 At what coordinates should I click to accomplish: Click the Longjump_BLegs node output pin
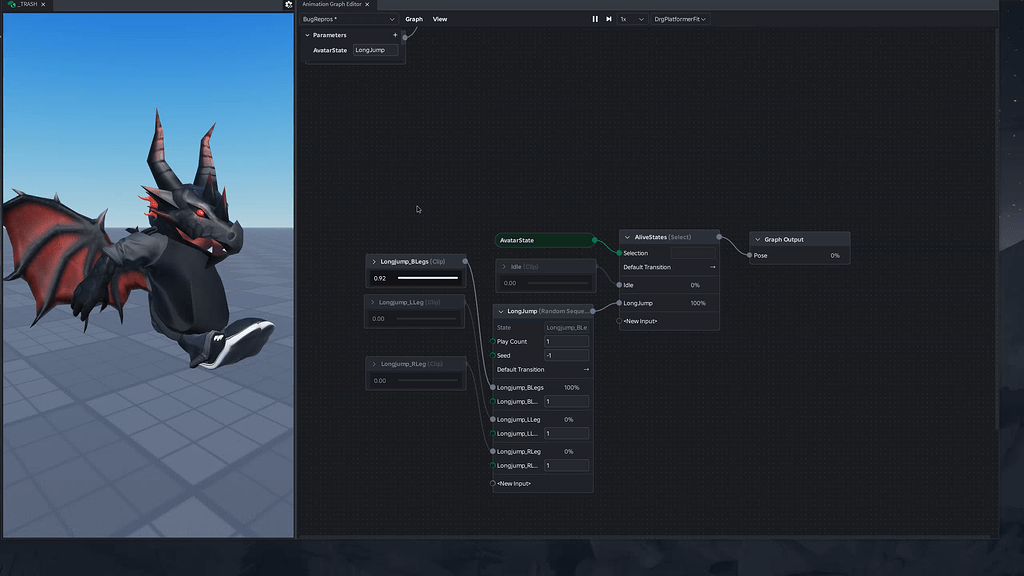[x=465, y=261]
